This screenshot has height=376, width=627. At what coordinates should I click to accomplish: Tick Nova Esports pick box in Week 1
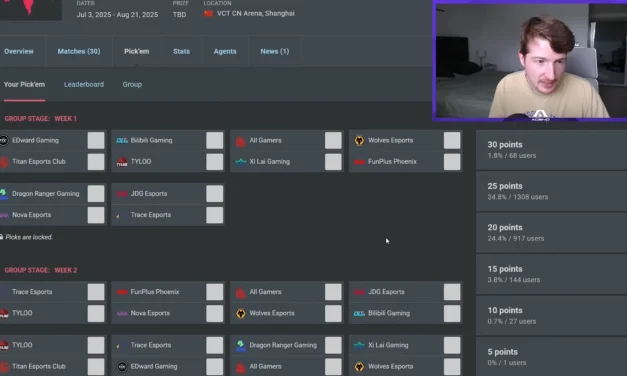96,215
